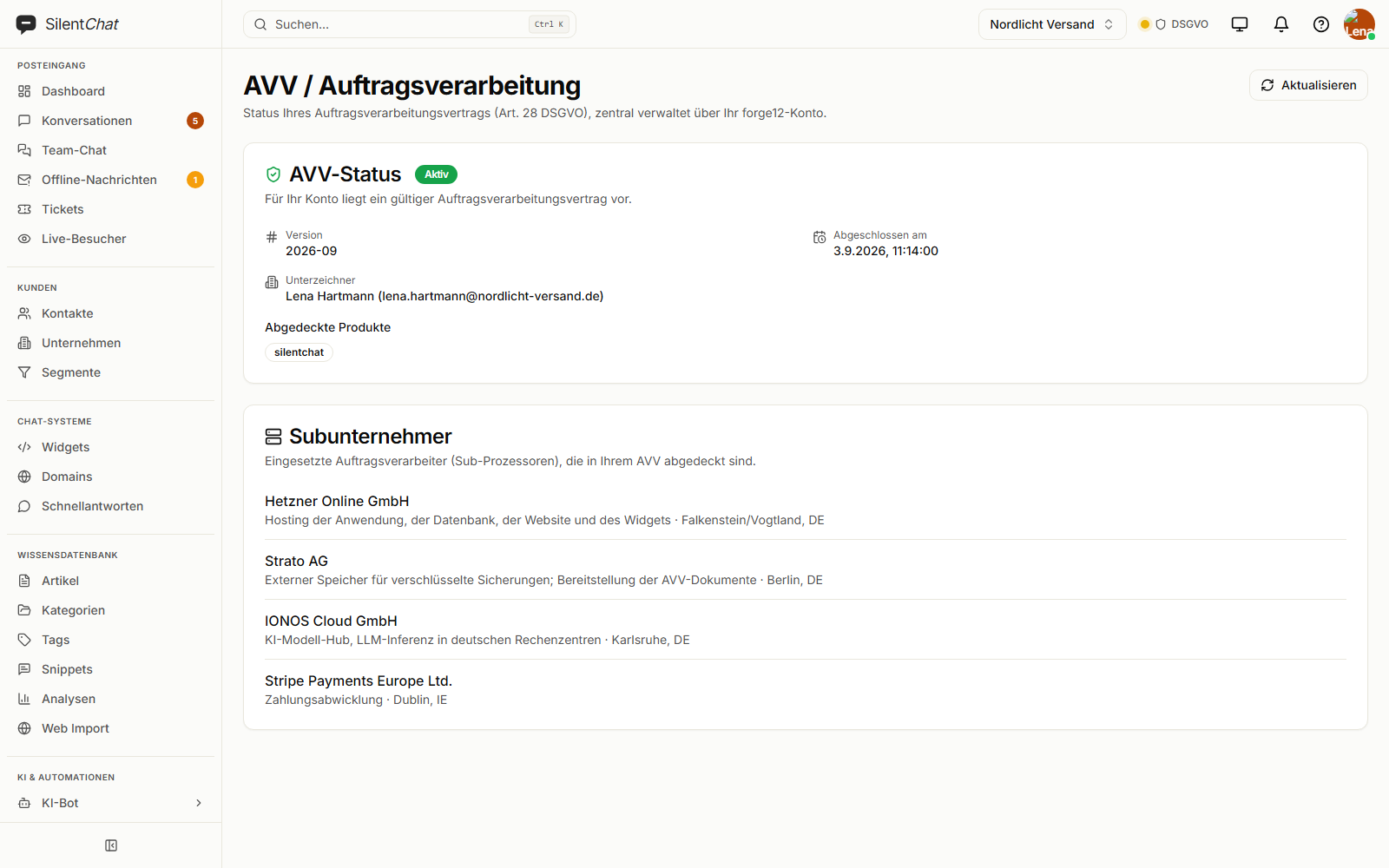Open the Nordlicht Versand workspace switcher
The height and width of the screenshot is (868, 1389).
[1052, 24]
